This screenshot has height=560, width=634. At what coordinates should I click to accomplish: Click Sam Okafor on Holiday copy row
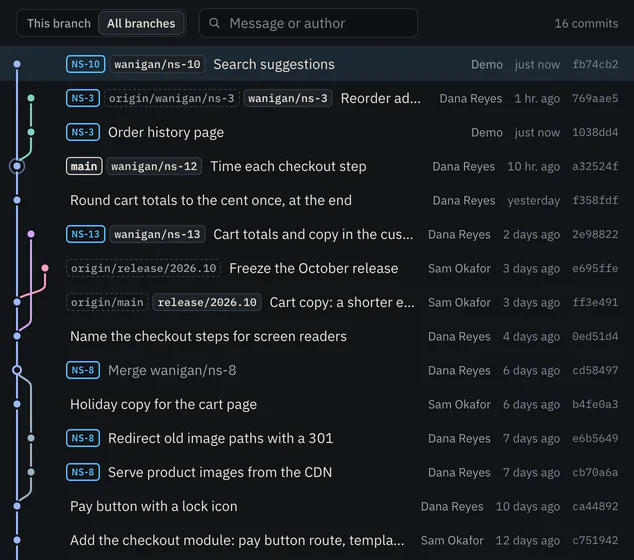(x=459, y=404)
